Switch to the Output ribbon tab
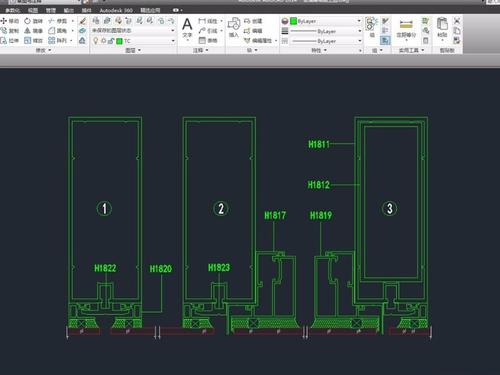This screenshot has height=375, width=500. pos(69,10)
